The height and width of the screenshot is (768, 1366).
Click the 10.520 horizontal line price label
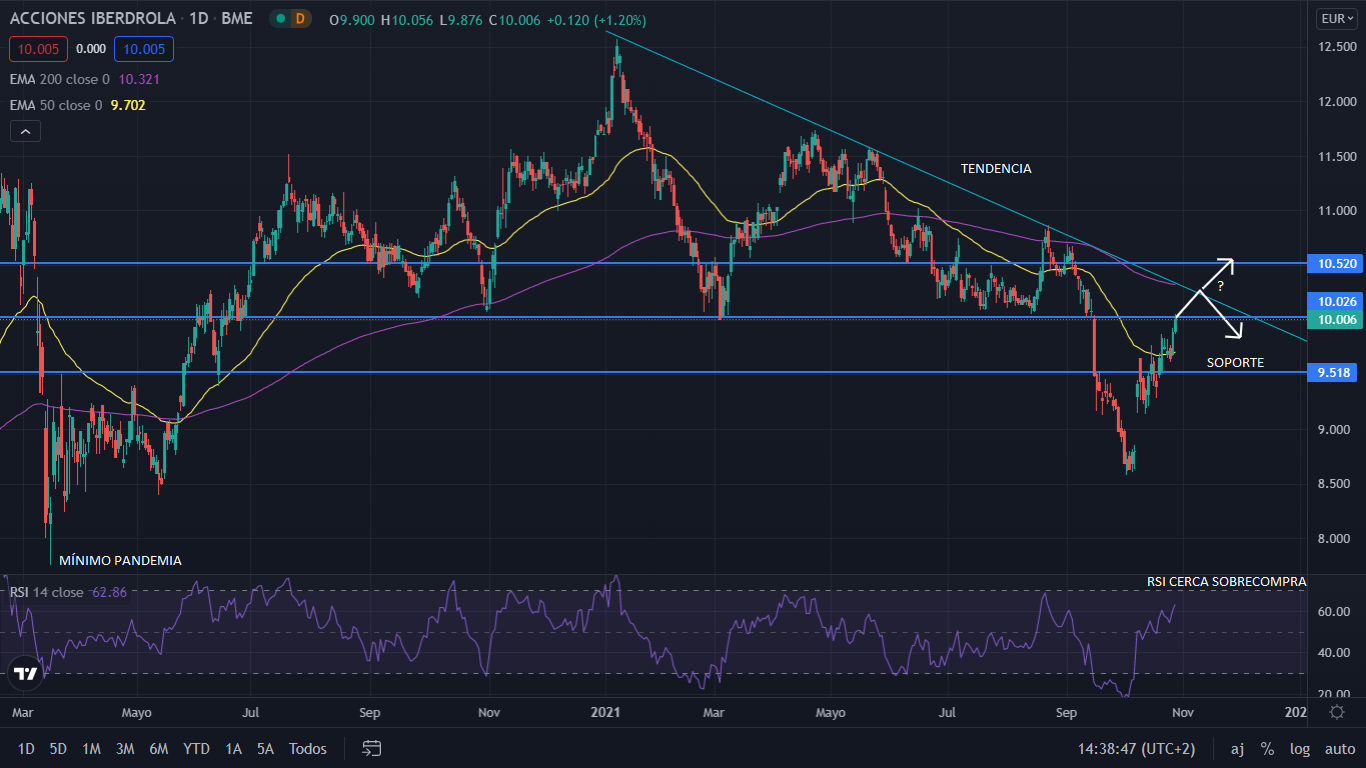pos(1336,264)
